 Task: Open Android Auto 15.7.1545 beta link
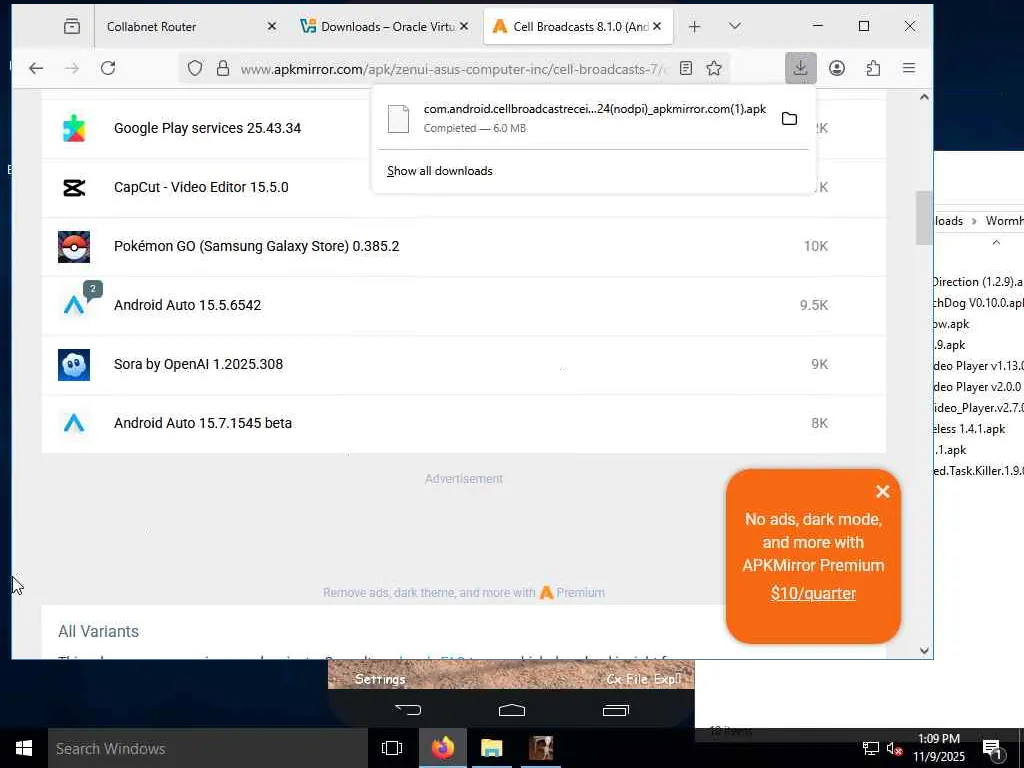click(202, 423)
